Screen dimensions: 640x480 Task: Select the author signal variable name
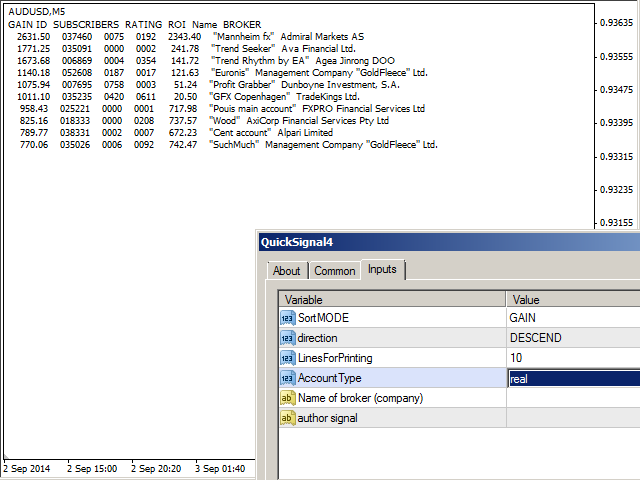click(x=327, y=418)
